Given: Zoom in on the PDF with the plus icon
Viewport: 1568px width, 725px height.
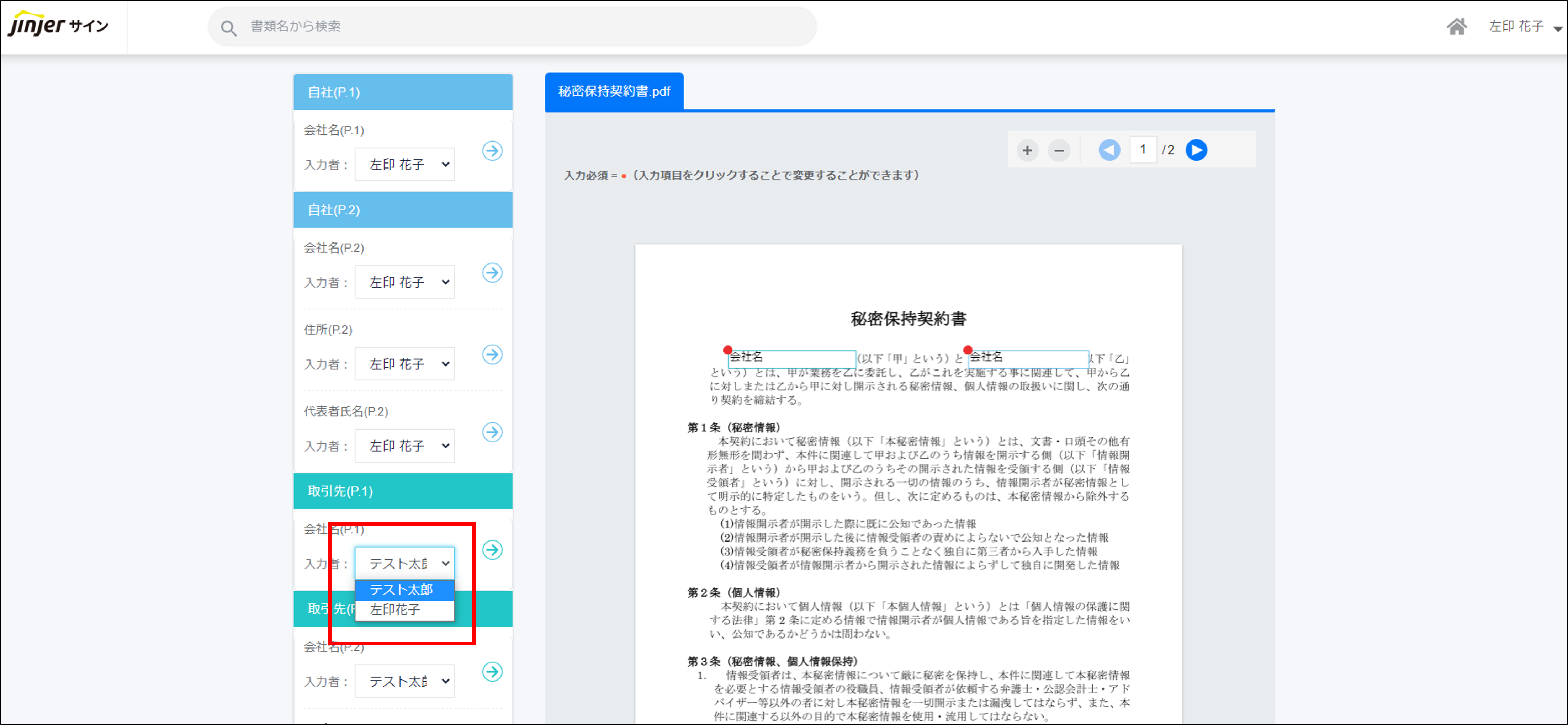Looking at the screenshot, I should coord(1027,150).
